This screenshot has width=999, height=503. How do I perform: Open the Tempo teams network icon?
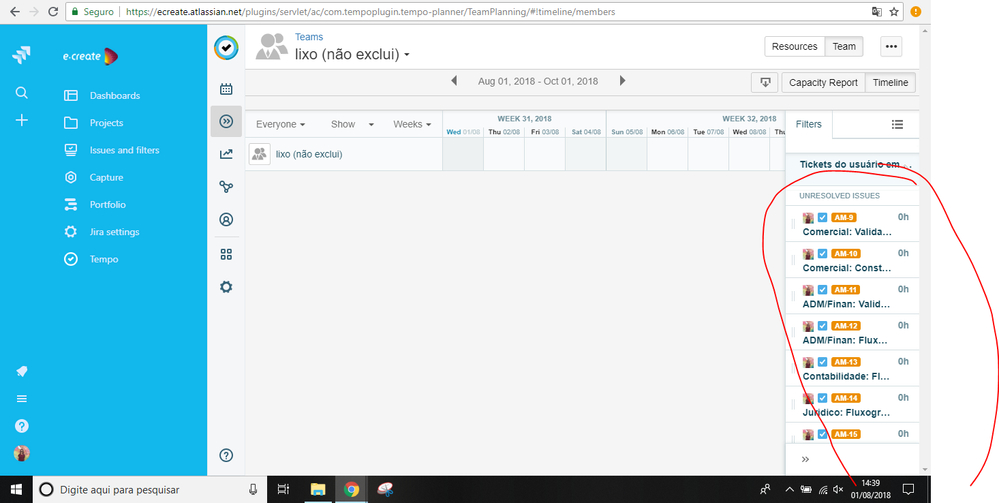tap(226, 187)
